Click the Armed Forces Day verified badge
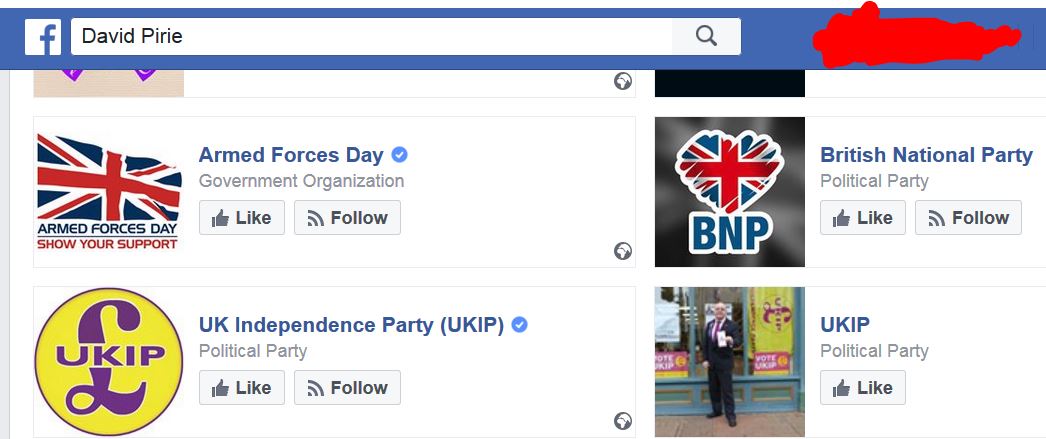Image resolution: width=1046 pixels, height=439 pixels. [x=400, y=155]
